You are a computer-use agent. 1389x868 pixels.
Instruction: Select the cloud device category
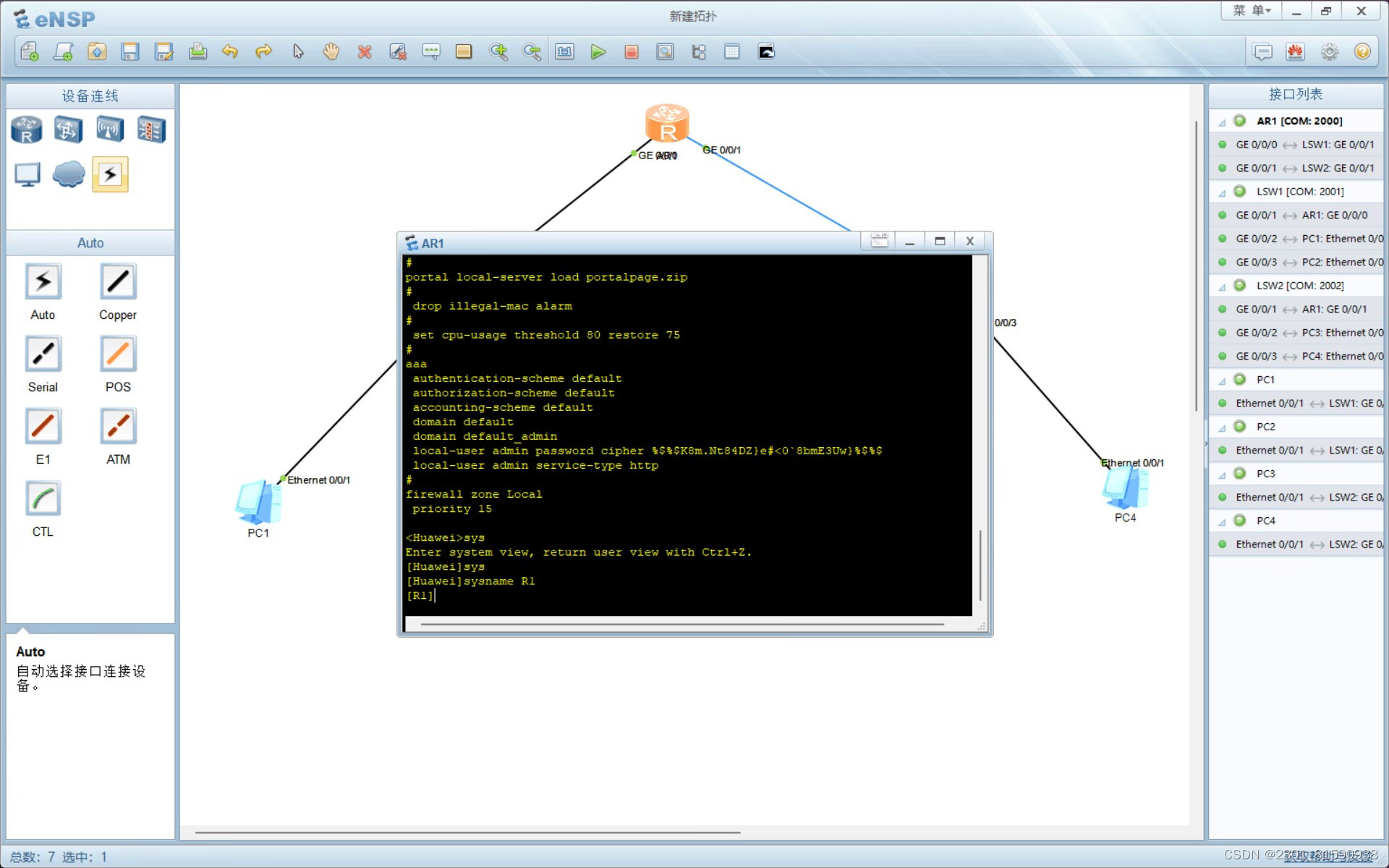pos(69,174)
